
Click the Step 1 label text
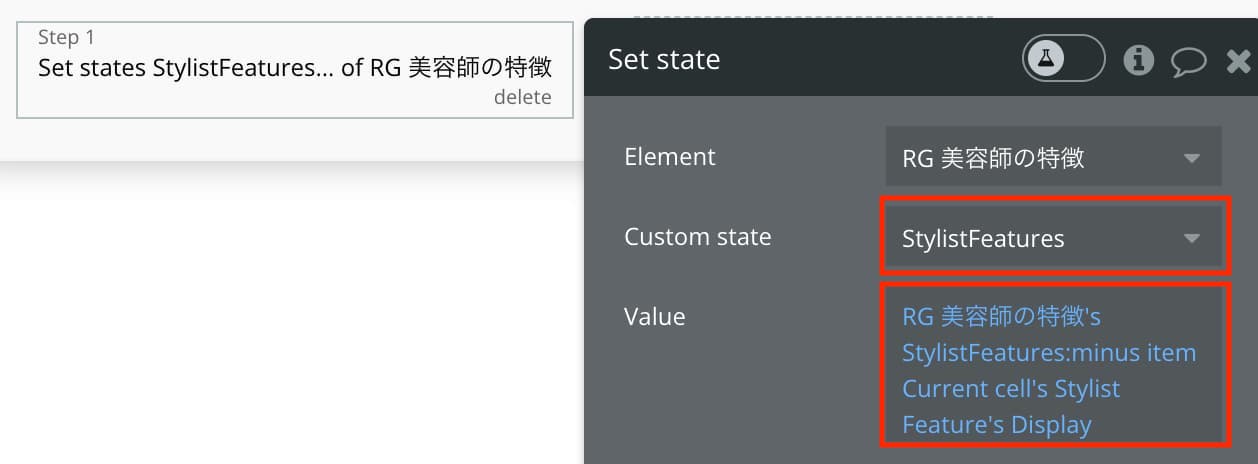[66, 38]
